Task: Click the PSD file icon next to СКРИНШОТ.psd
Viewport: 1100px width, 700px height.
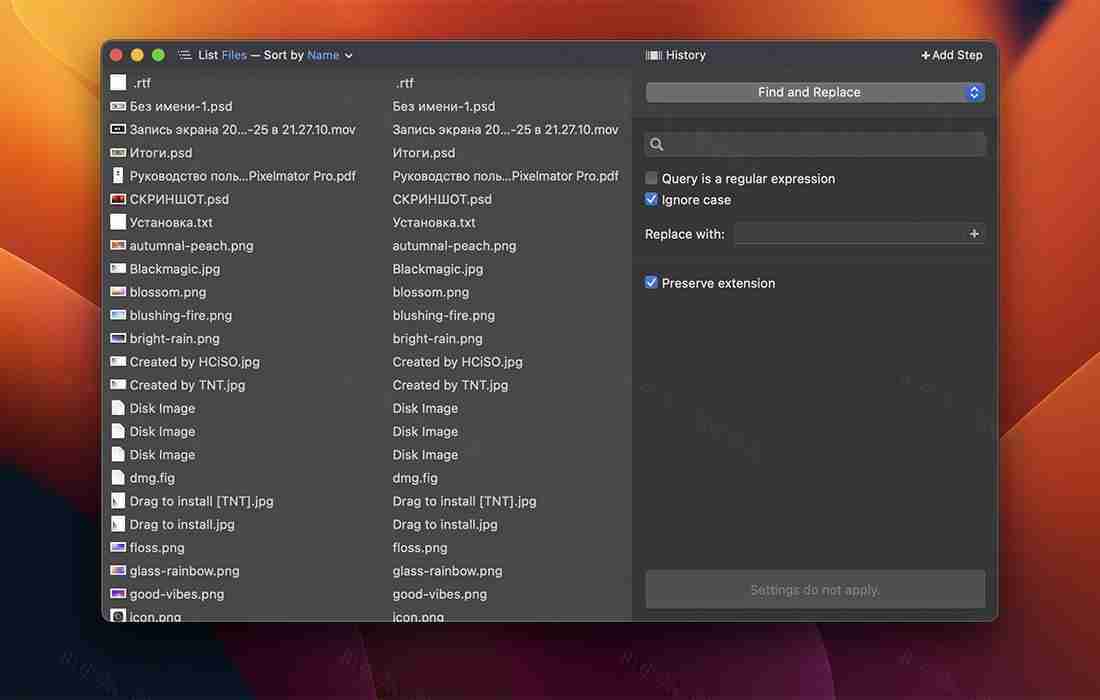Action: tap(119, 199)
